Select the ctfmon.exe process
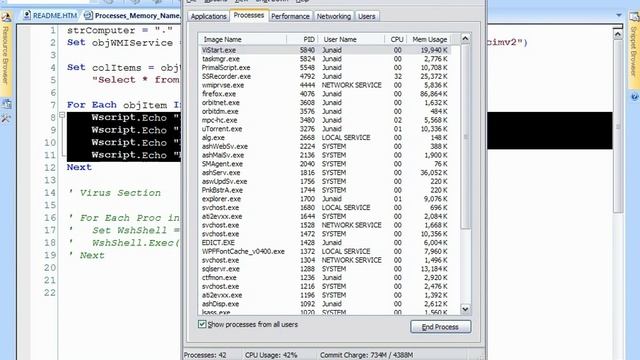The height and width of the screenshot is (360, 640). [325, 278]
